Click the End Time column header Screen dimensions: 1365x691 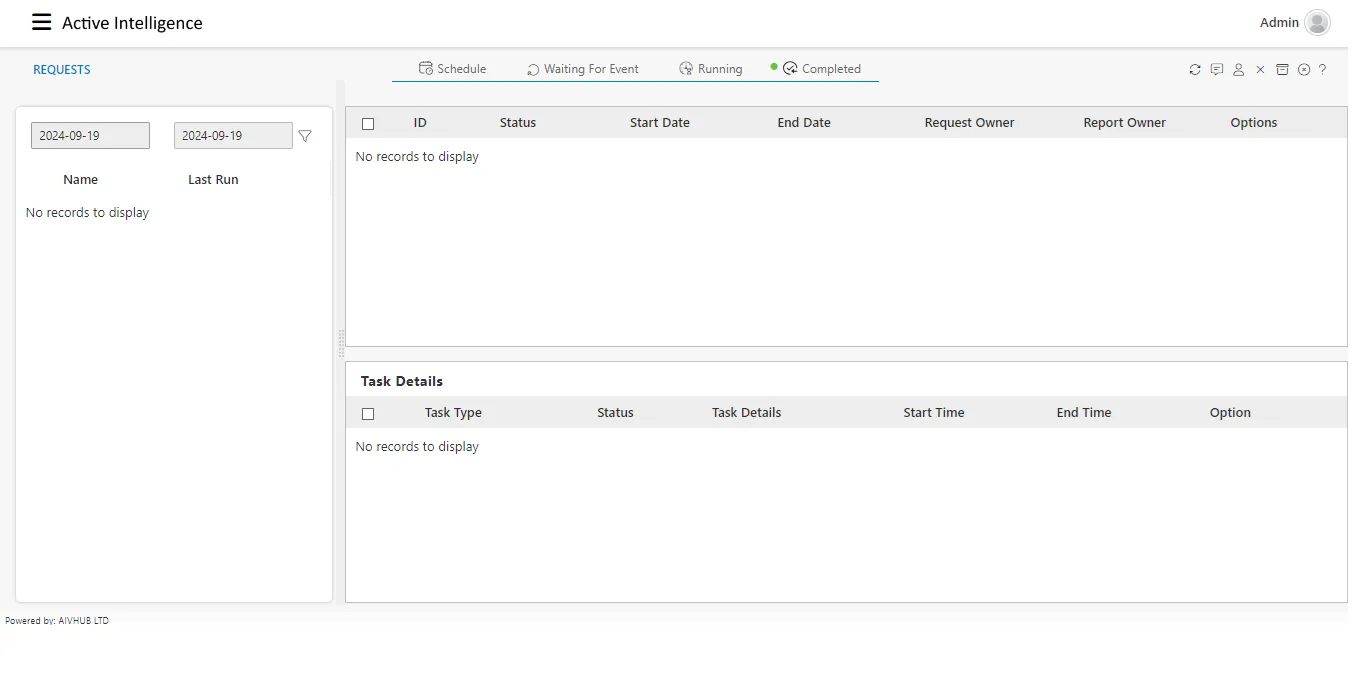[x=1084, y=413]
